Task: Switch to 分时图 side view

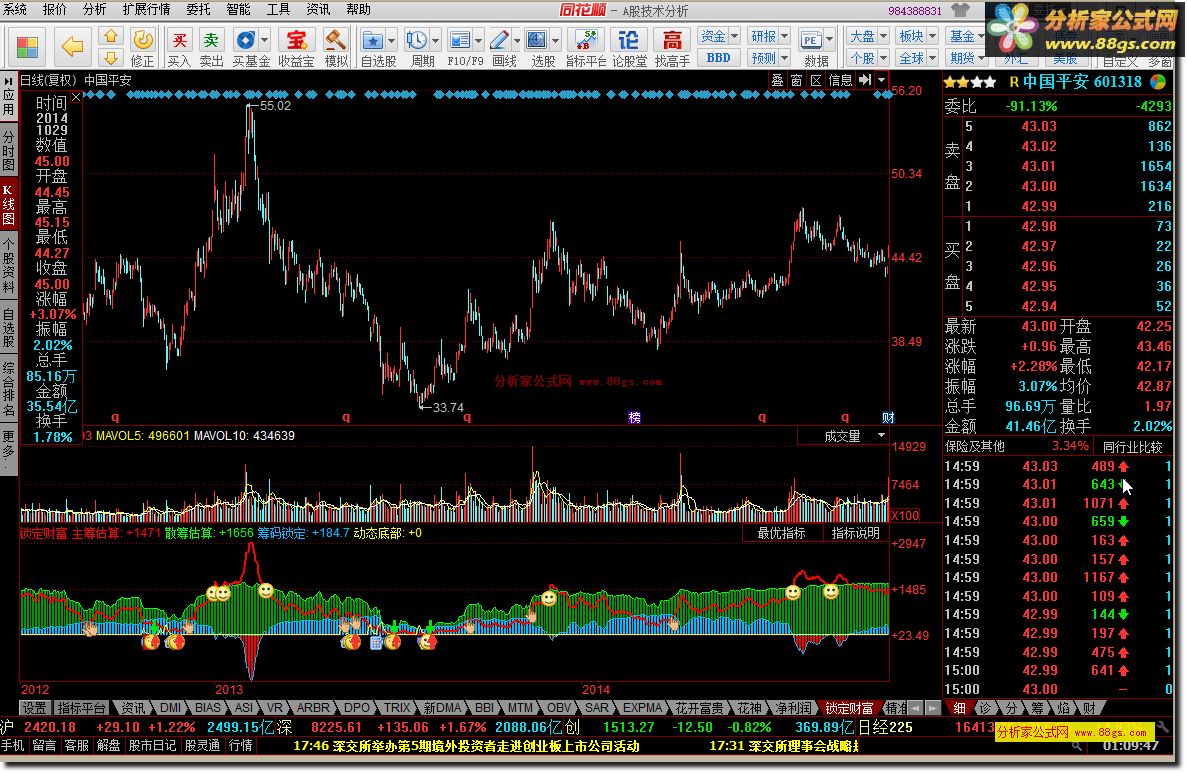Action: pos(8,150)
